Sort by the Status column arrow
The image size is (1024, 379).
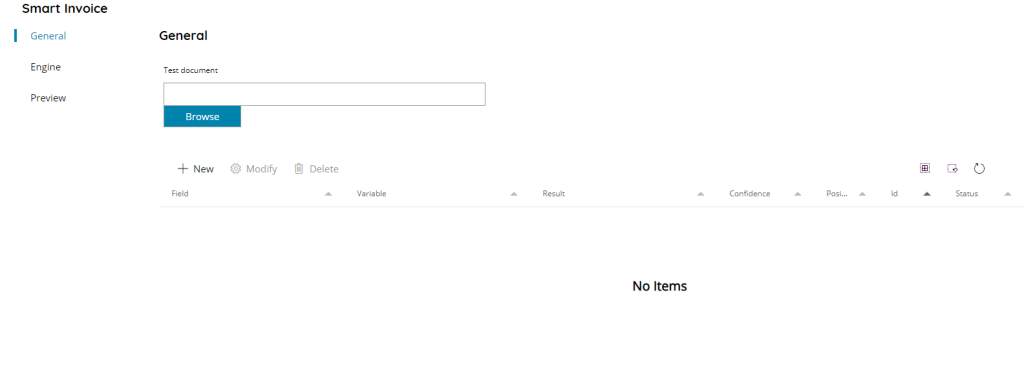(x=1008, y=194)
